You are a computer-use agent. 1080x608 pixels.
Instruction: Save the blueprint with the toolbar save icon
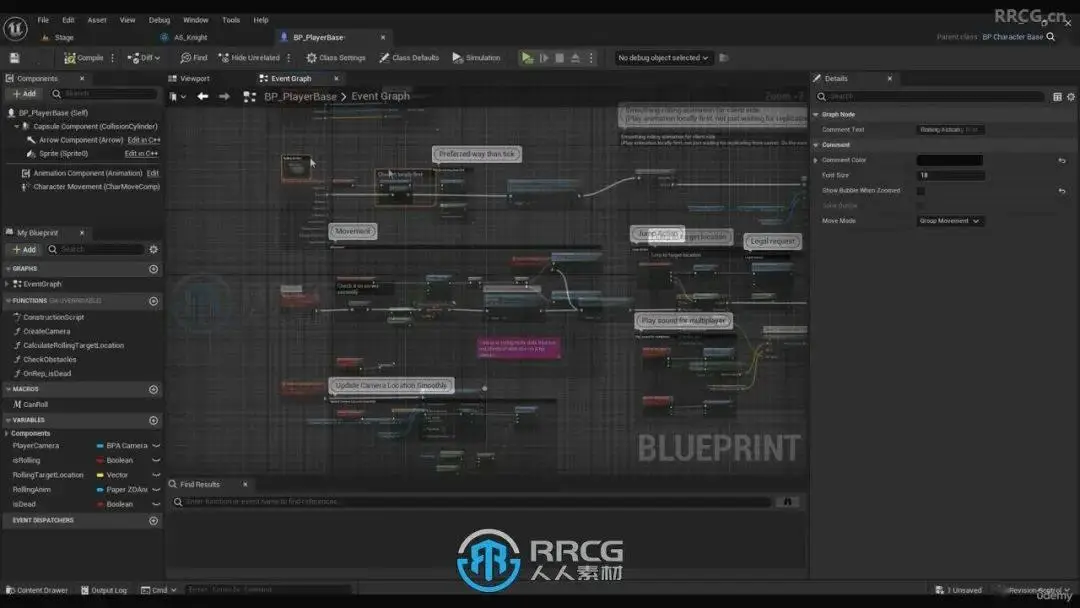(14, 58)
